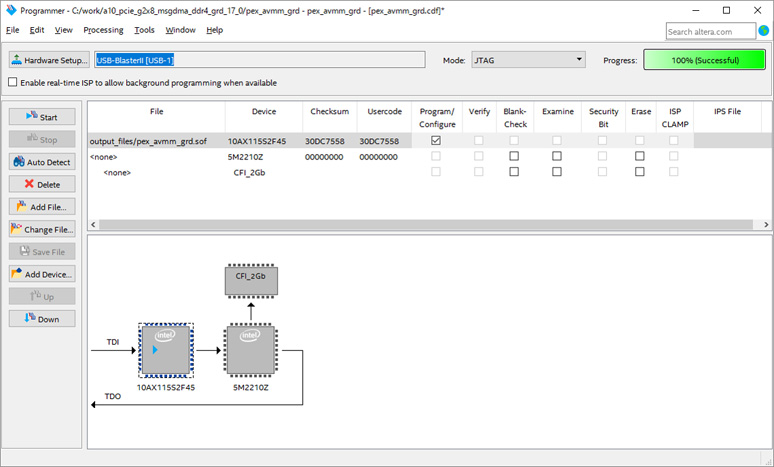Click the Auto Detect button

coord(42,162)
